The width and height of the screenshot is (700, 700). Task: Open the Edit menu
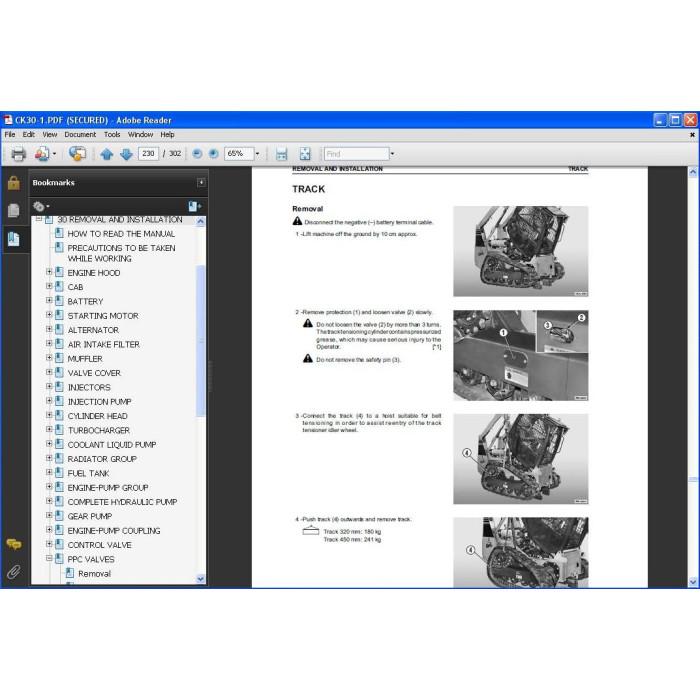point(29,134)
